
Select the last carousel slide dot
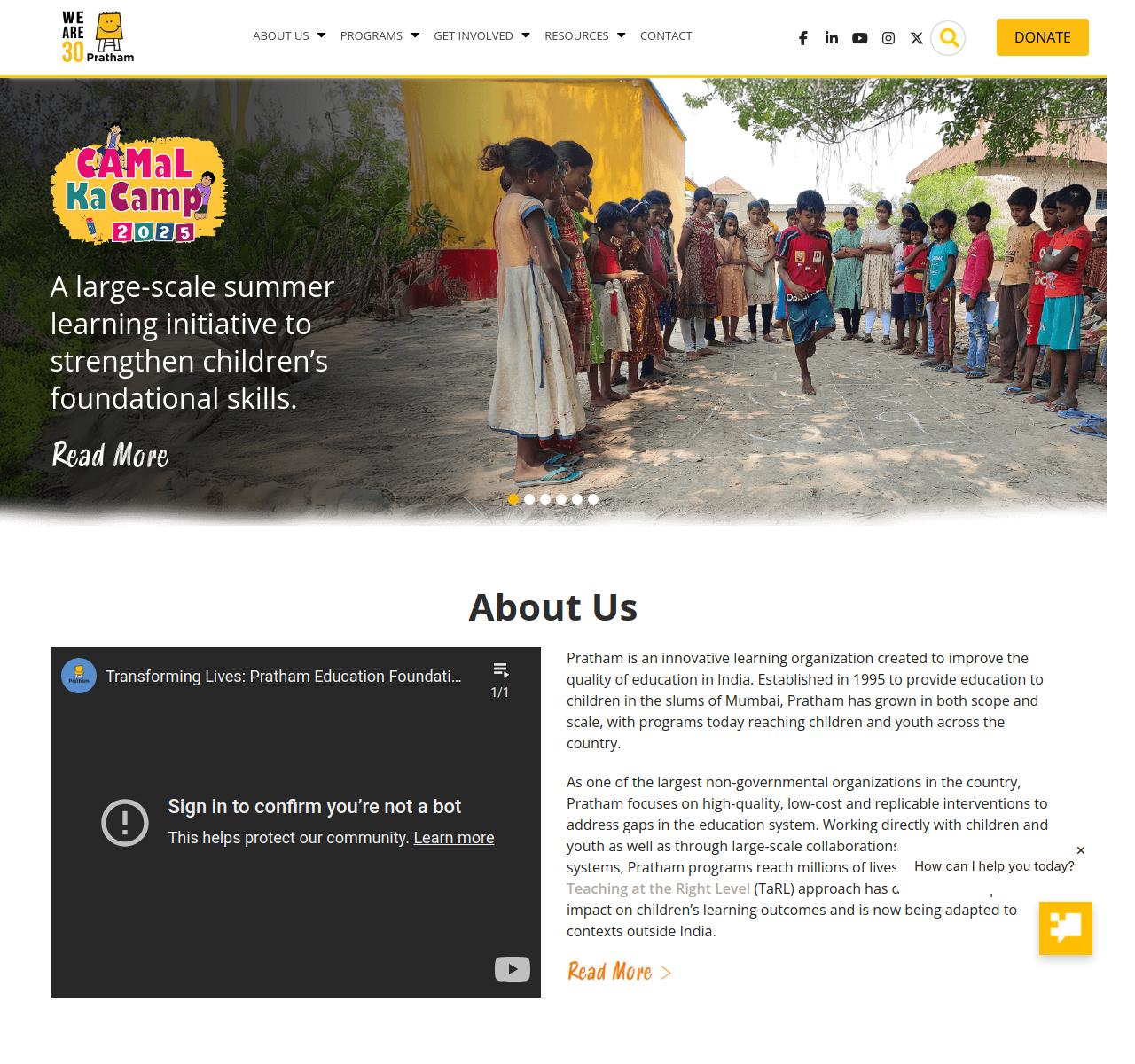point(593,499)
